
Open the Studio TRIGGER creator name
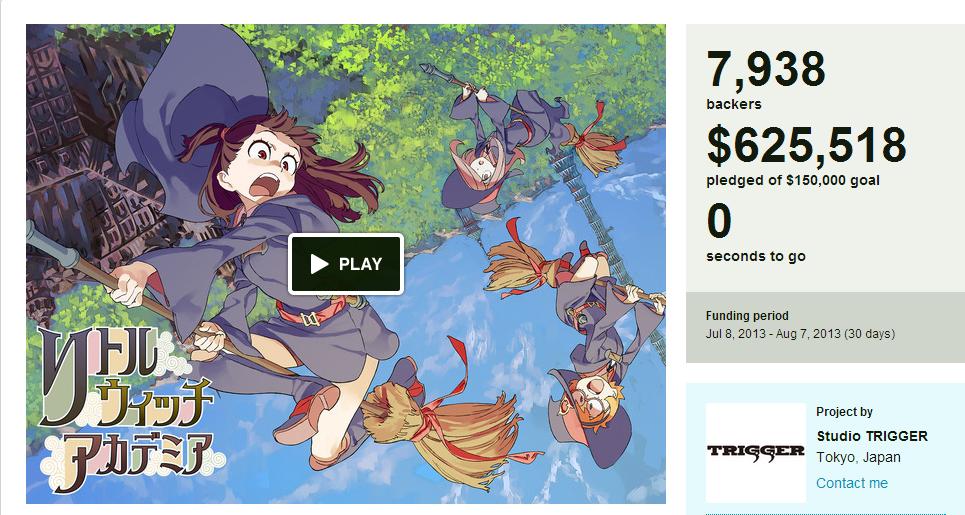[x=871, y=436]
